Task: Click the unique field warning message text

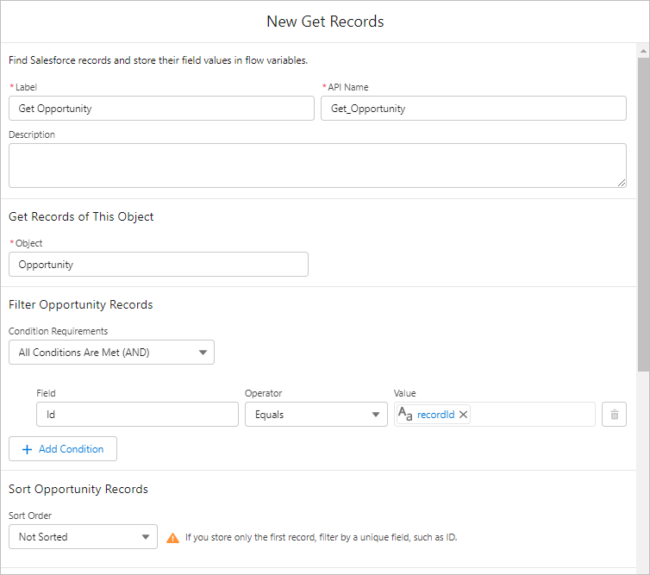Action: [321, 537]
